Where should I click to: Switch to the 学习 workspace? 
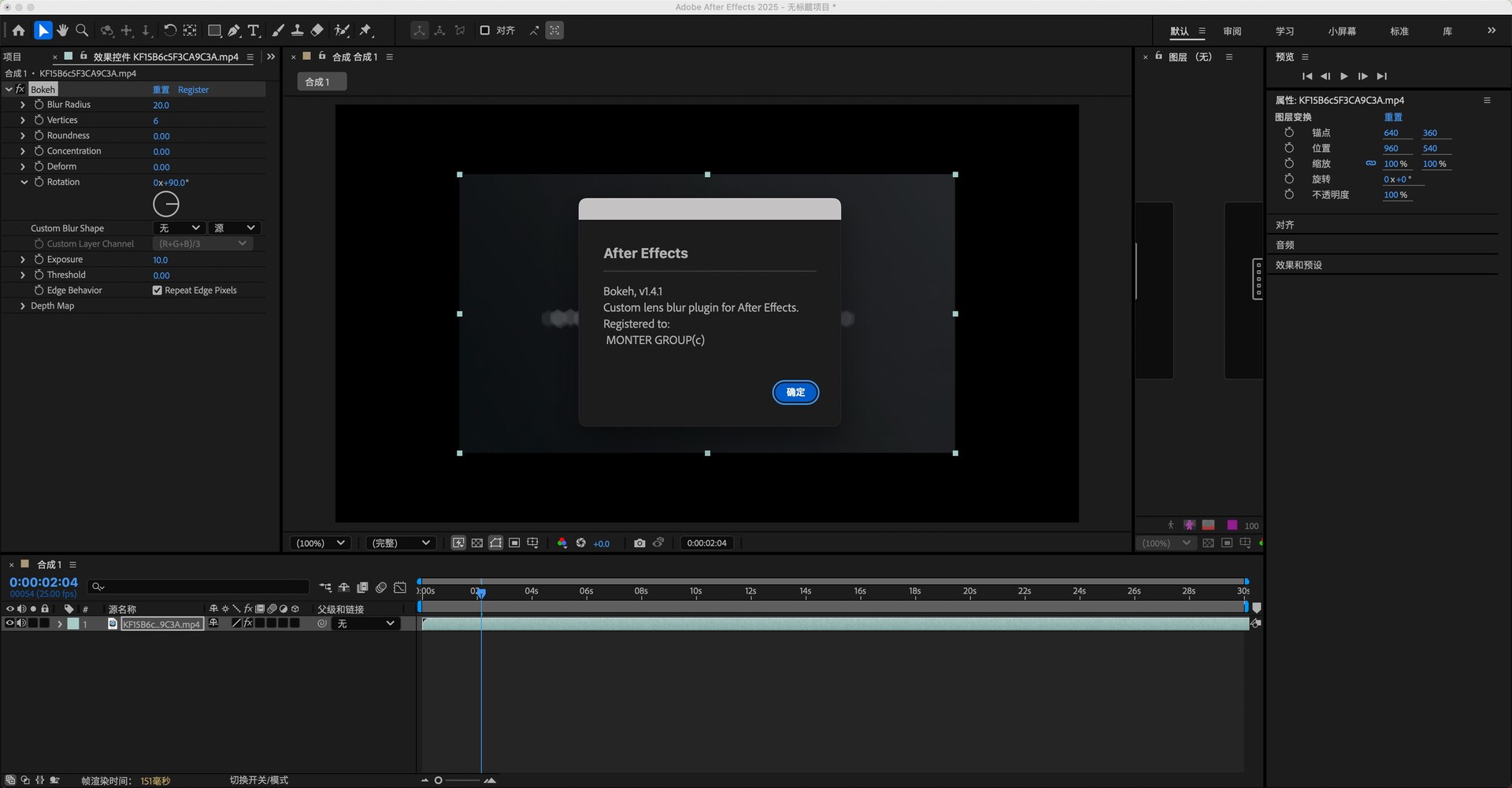click(x=1285, y=31)
